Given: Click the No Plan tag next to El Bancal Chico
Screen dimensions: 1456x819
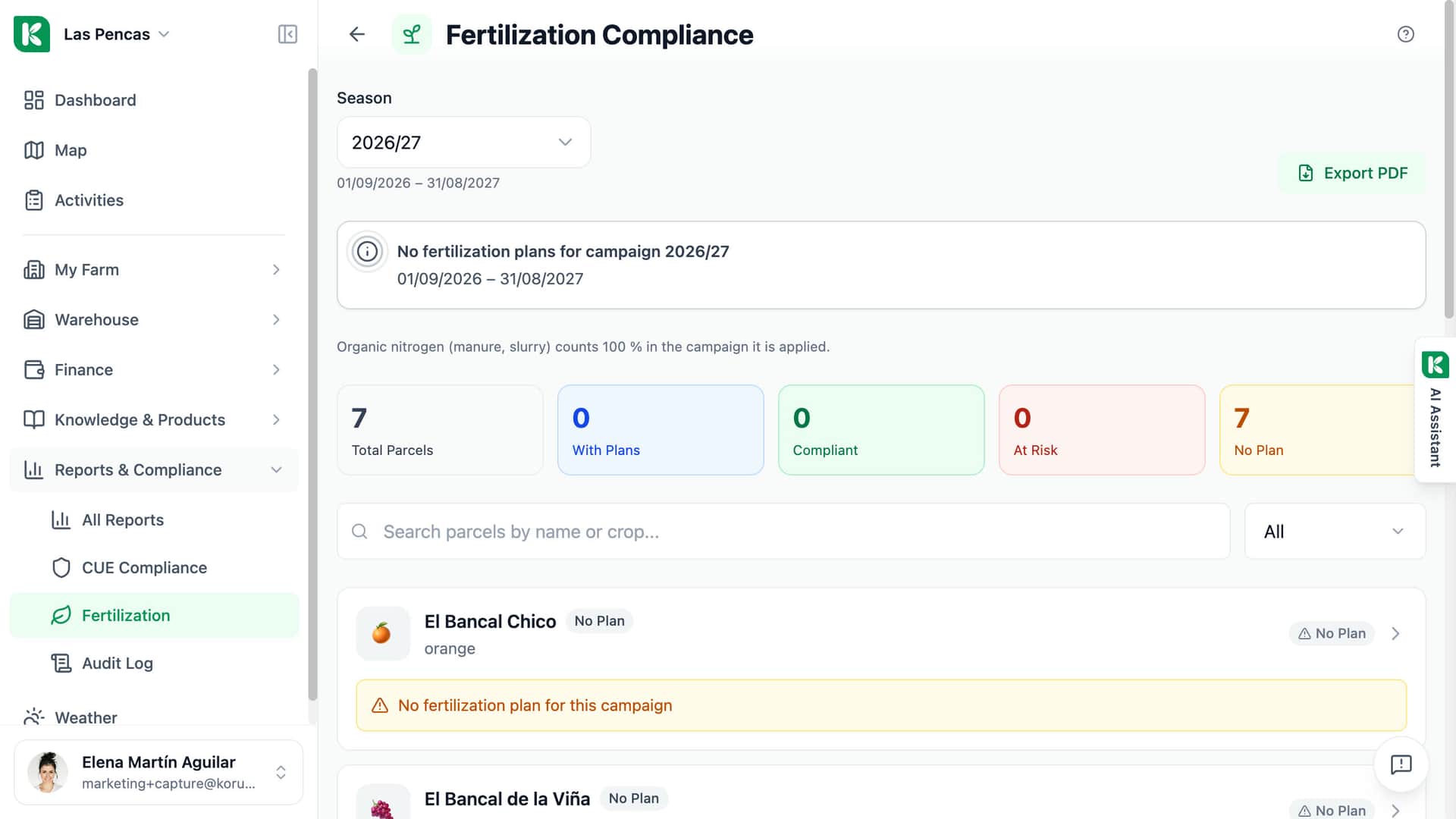Looking at the screenshot, I should tap(599, 621).
